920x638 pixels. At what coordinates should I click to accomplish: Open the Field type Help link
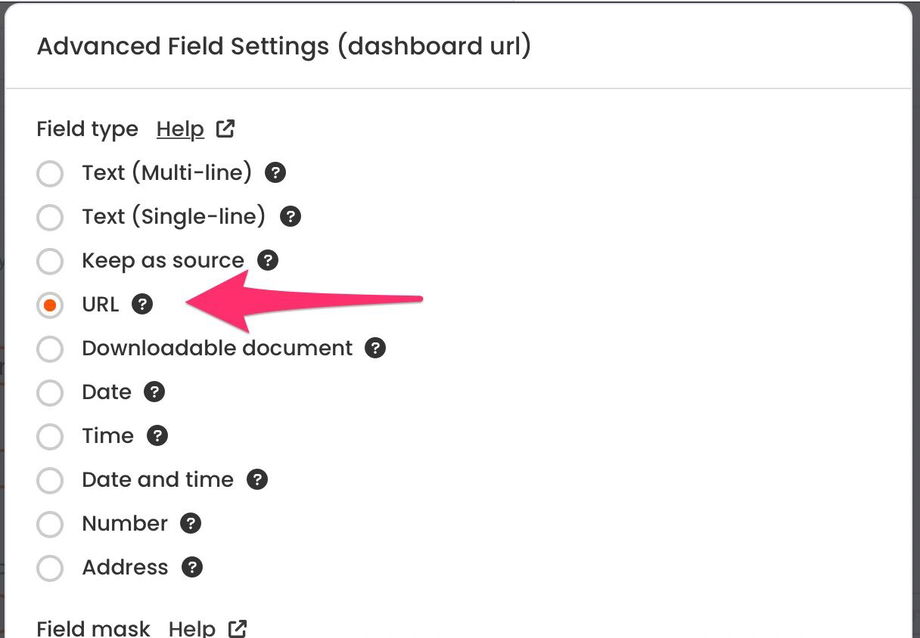click(179, 128)
